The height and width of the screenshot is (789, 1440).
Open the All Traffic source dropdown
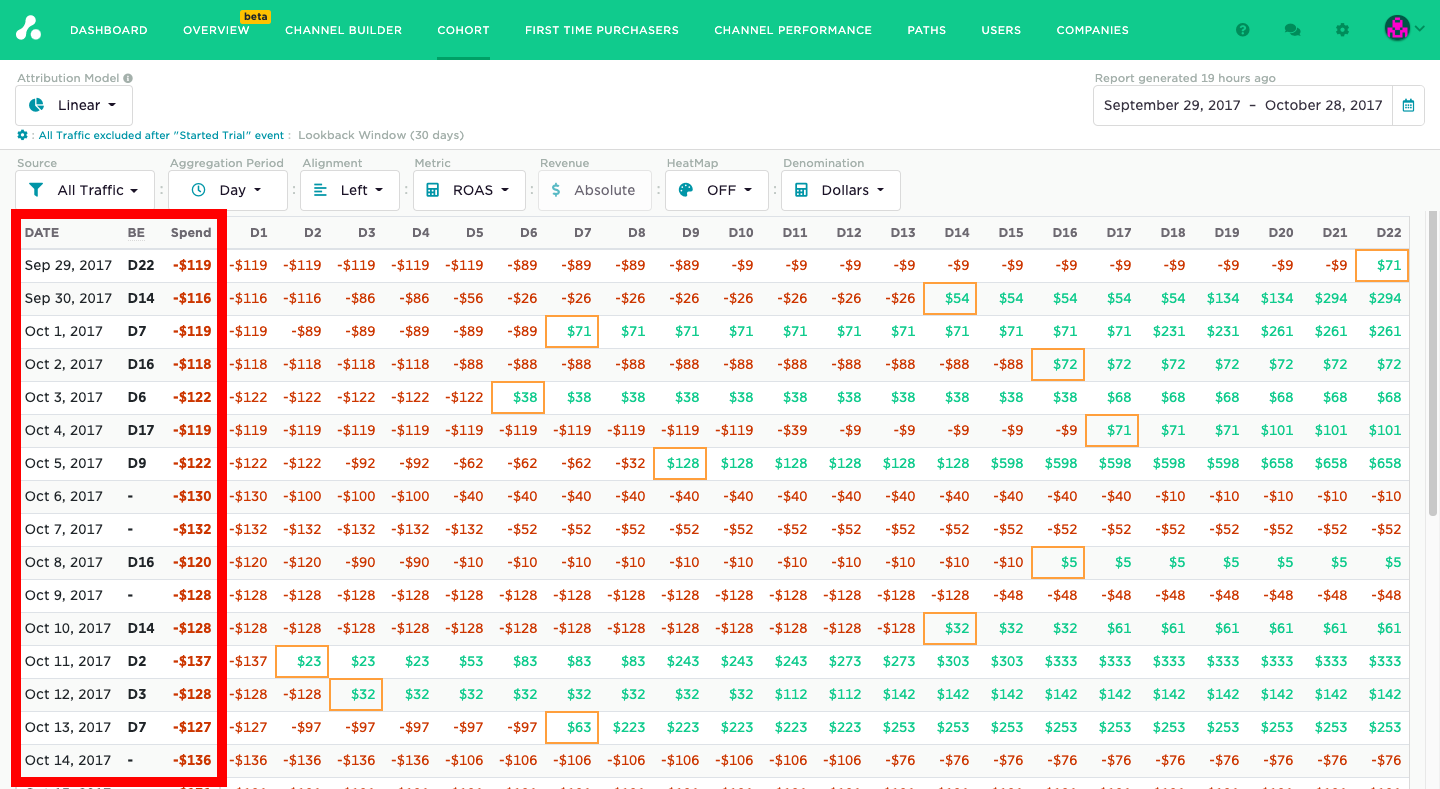tap(85, 190)
